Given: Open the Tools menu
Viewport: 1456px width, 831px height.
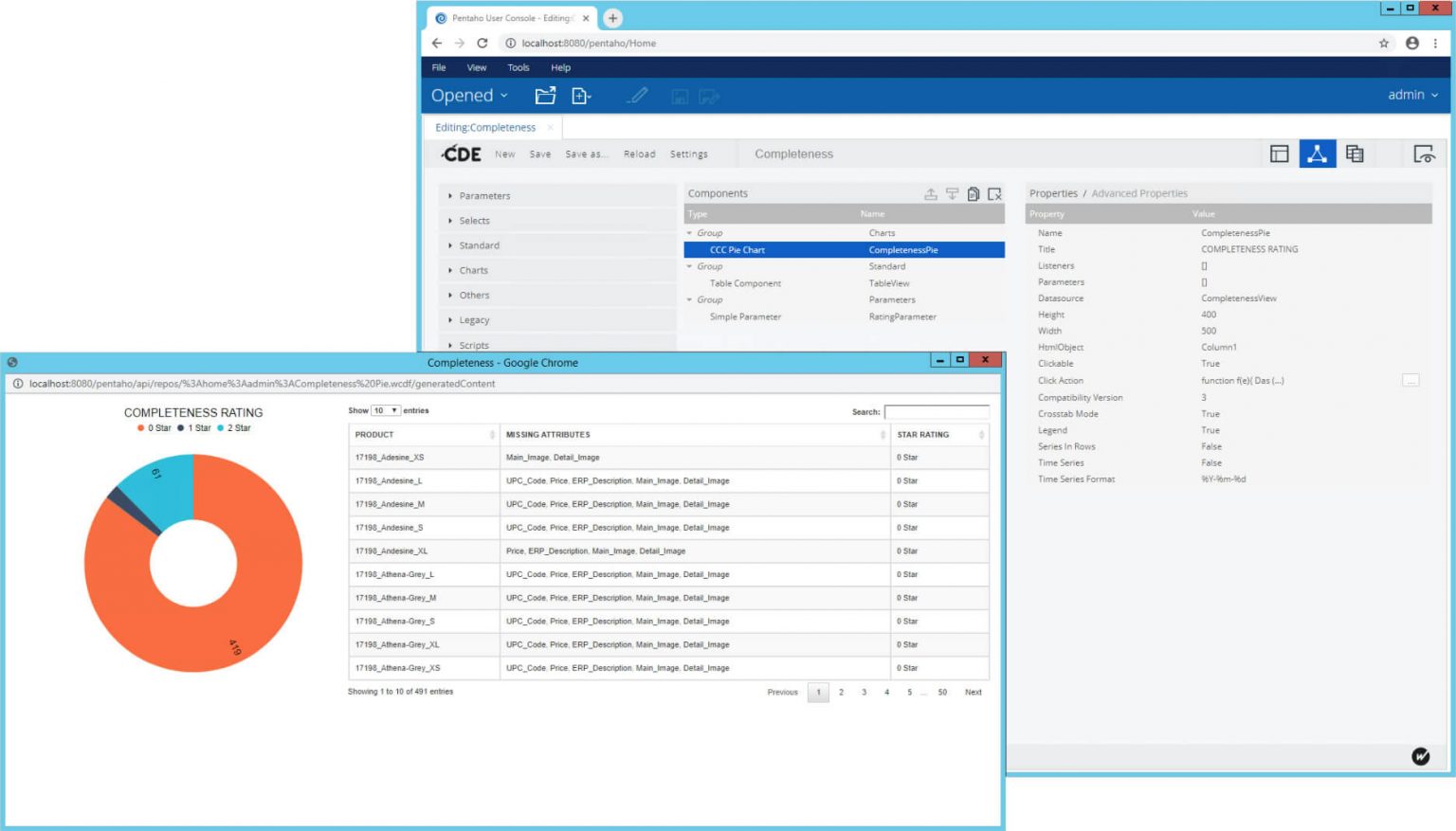Looking at the screenshot, I should point(518,67).
